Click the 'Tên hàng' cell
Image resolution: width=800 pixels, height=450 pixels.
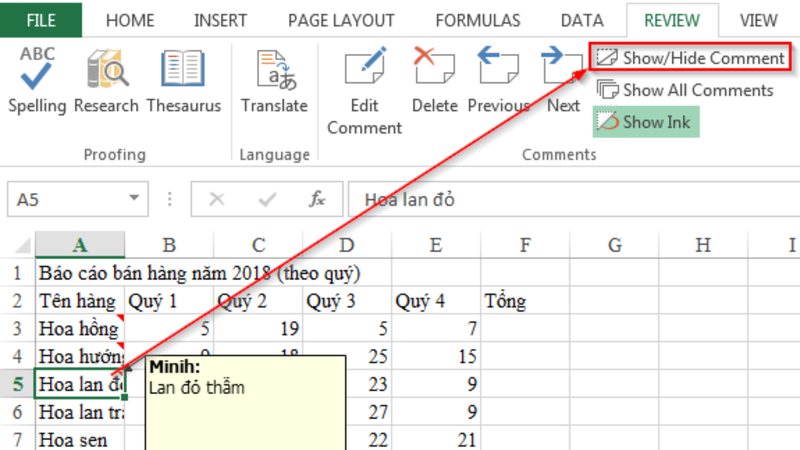80,301
